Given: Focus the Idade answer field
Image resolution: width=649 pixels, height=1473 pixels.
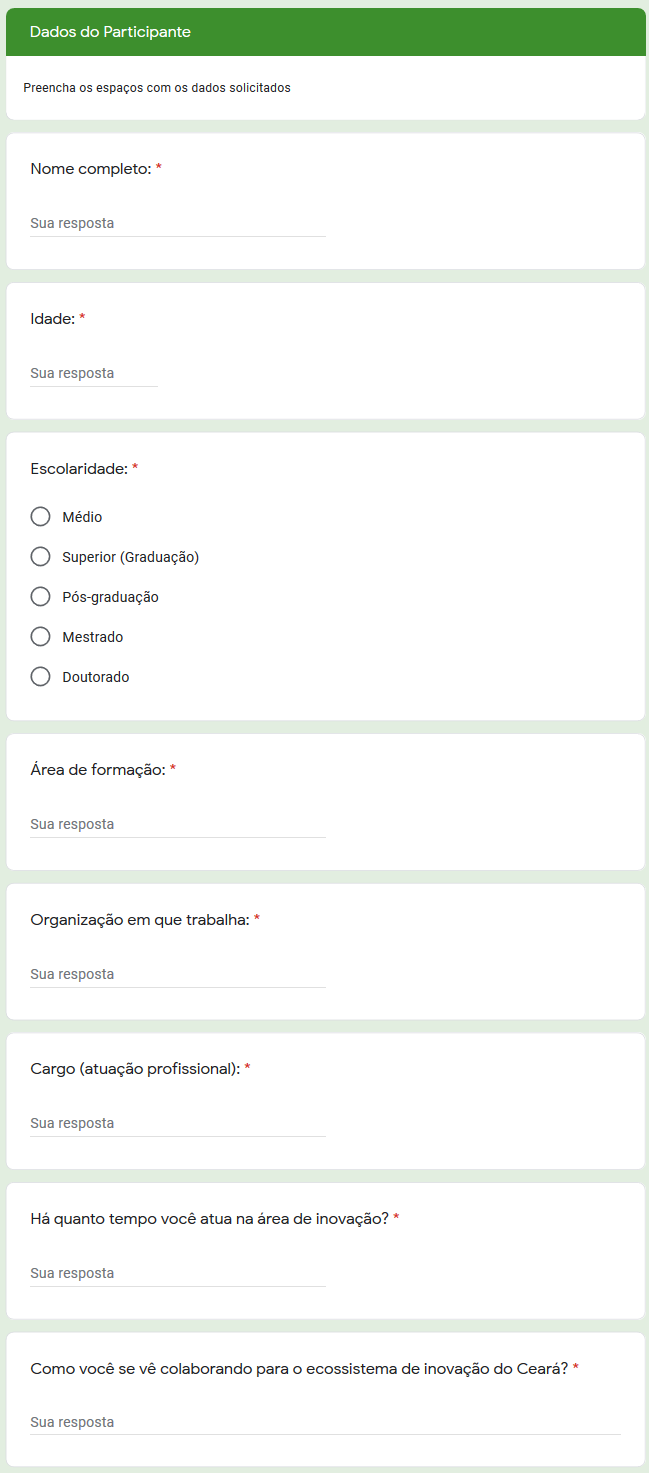Looking at the screenshot, I should (94, 373).
